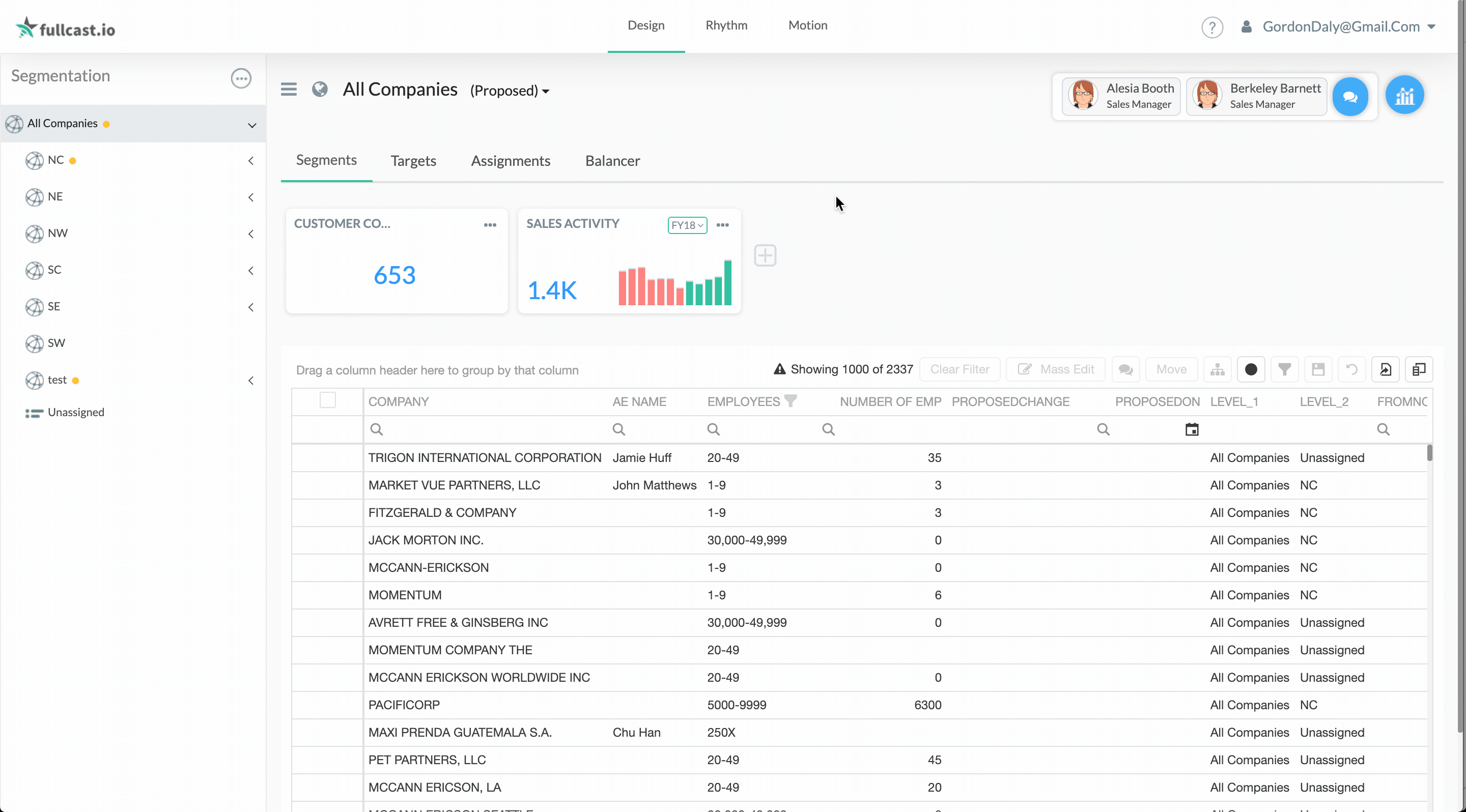
Task: Open Berkeley Barnett Sales Manager card
Action: click(x=1257, y=96)
